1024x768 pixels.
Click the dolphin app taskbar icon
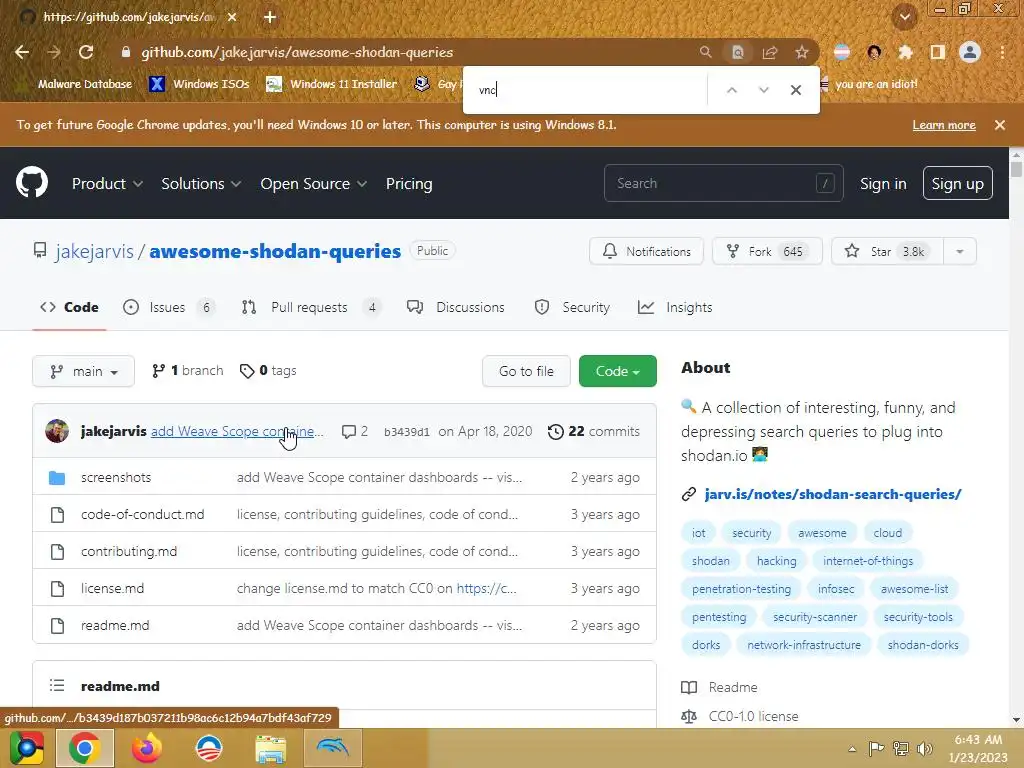pos(333,748)
